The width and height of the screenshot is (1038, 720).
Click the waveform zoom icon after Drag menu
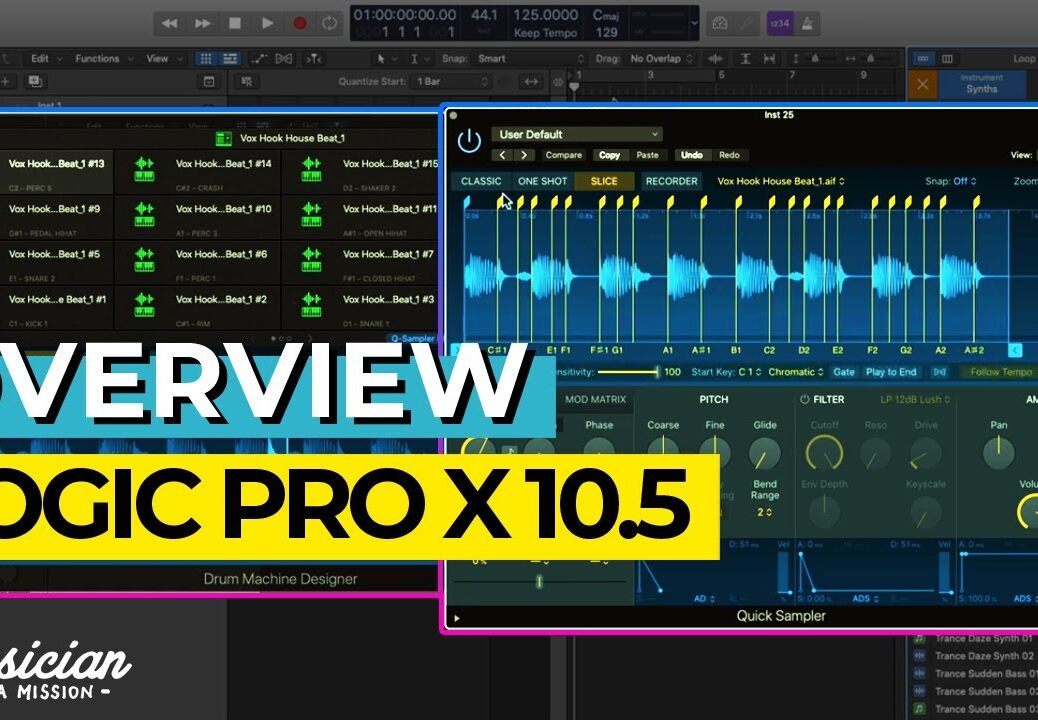click(x=716, y=59)
